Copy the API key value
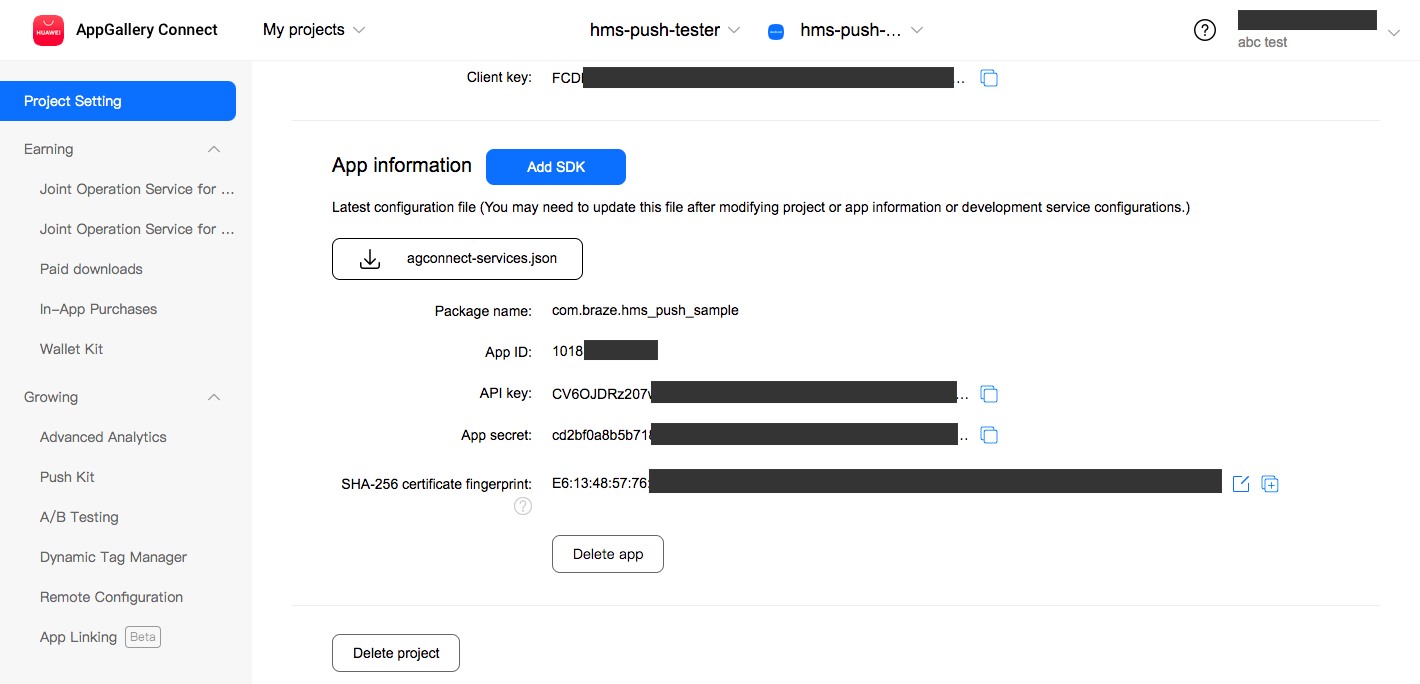Screen dimensions: 1420x684 (989, 394)
